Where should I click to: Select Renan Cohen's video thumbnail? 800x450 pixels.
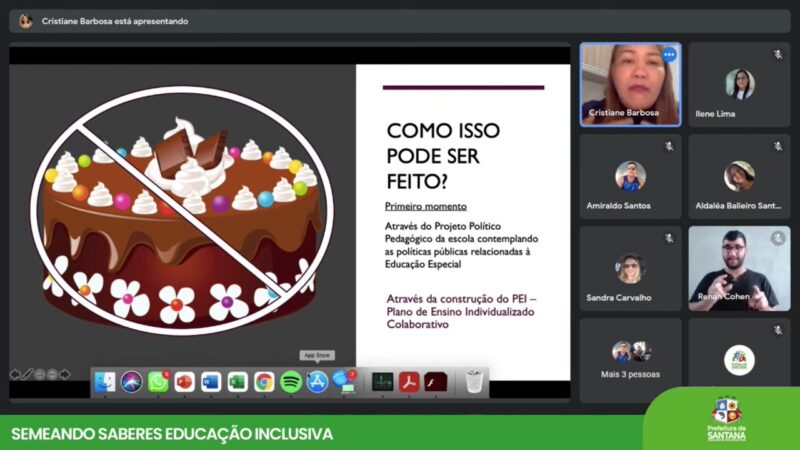click(739, 268)
